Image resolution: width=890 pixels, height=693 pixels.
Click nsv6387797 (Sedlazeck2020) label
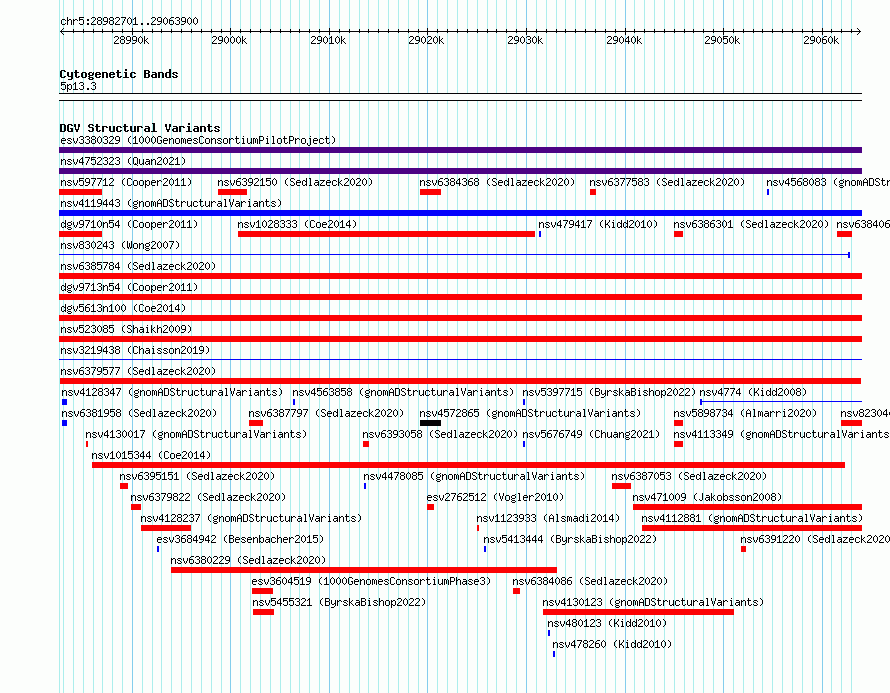pyautogui.click(x=326, y=413)
